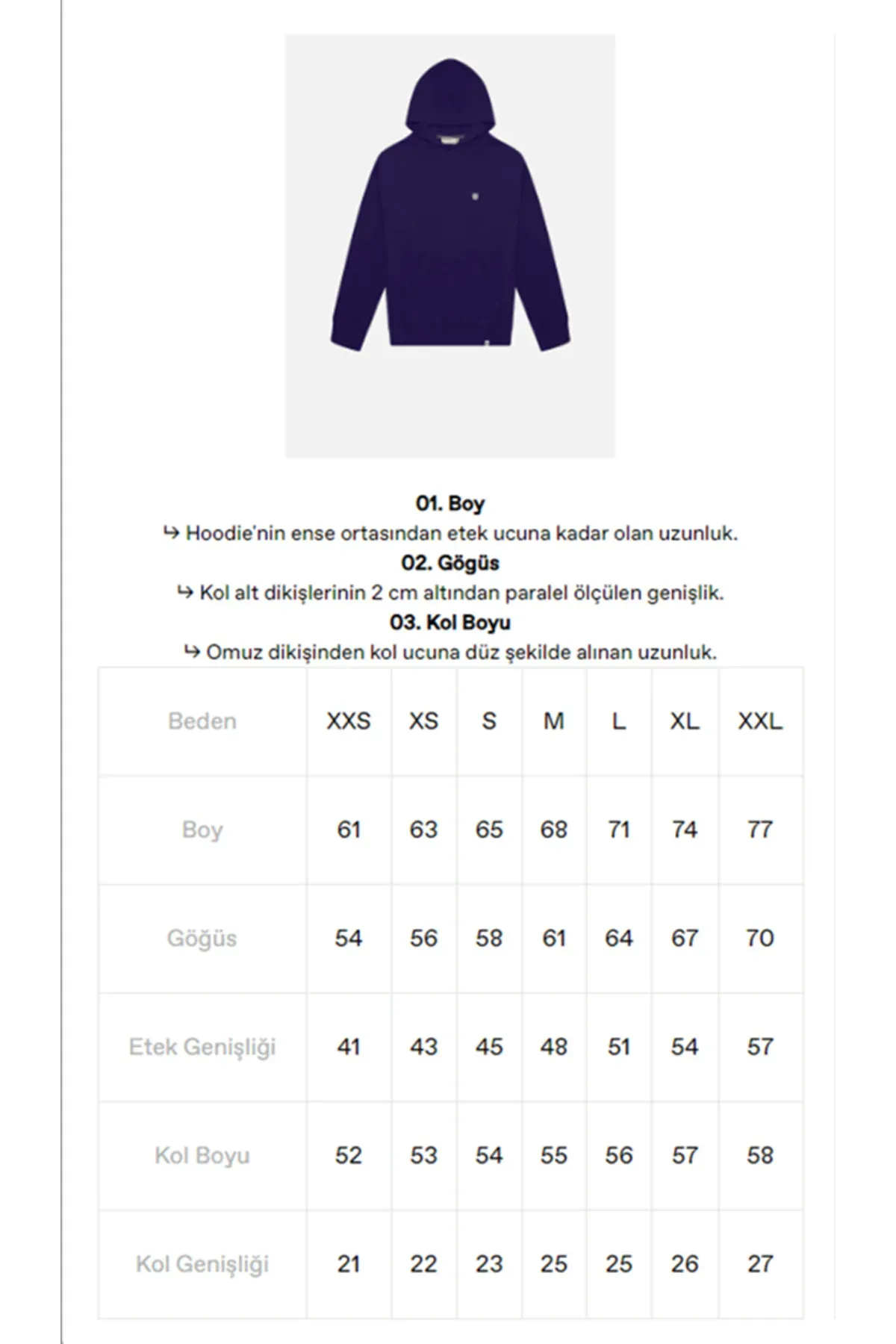Click the 02. Gögüs heading

(450, 563)
